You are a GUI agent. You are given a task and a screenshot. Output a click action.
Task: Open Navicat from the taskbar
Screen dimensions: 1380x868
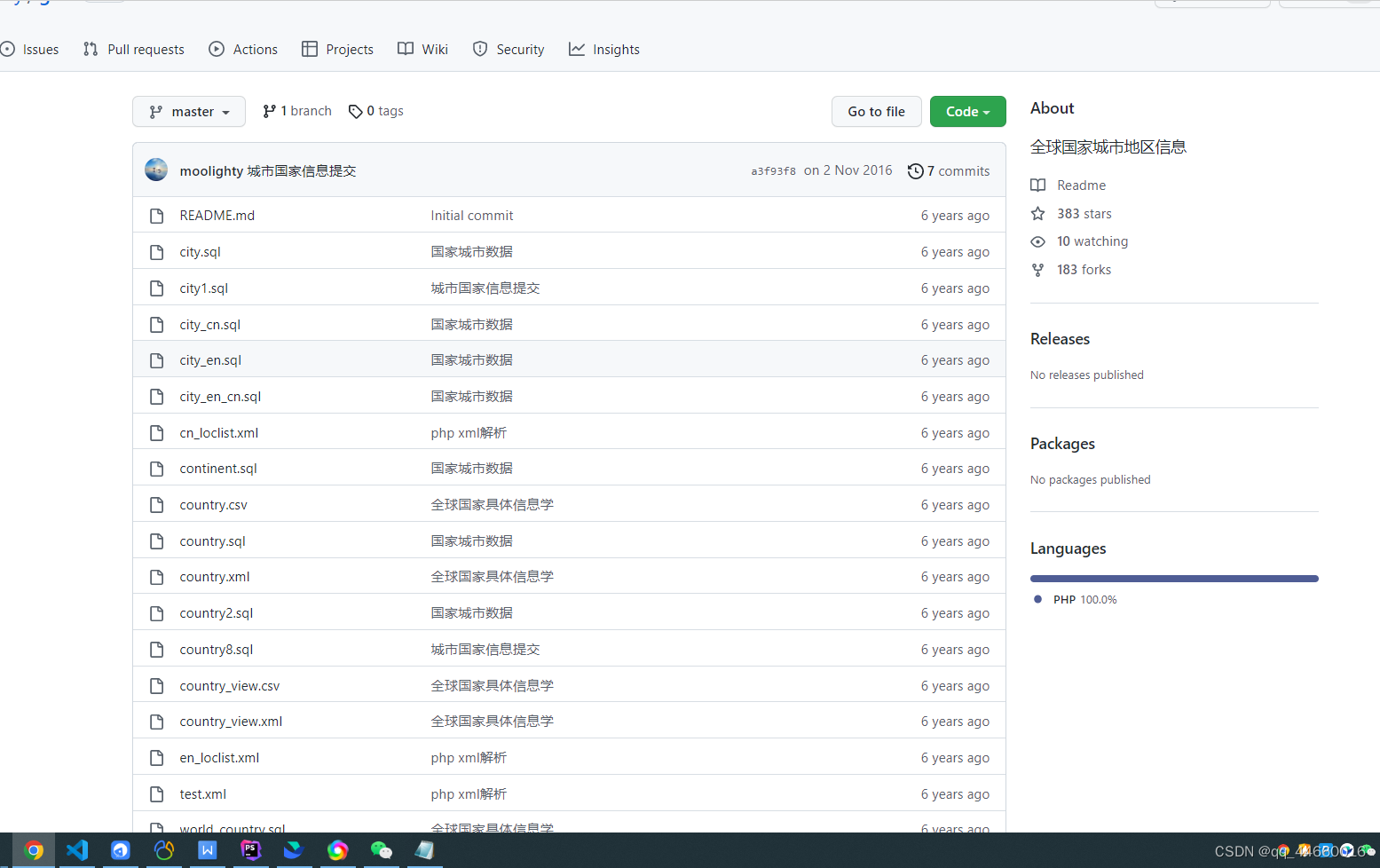tap(164, 850)
